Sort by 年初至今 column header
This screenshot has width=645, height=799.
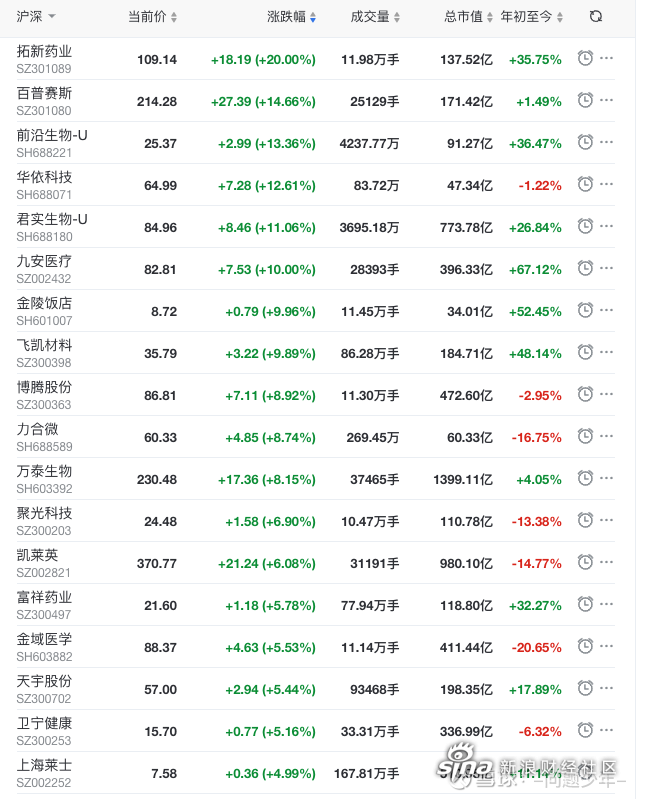tap(531, 17)
